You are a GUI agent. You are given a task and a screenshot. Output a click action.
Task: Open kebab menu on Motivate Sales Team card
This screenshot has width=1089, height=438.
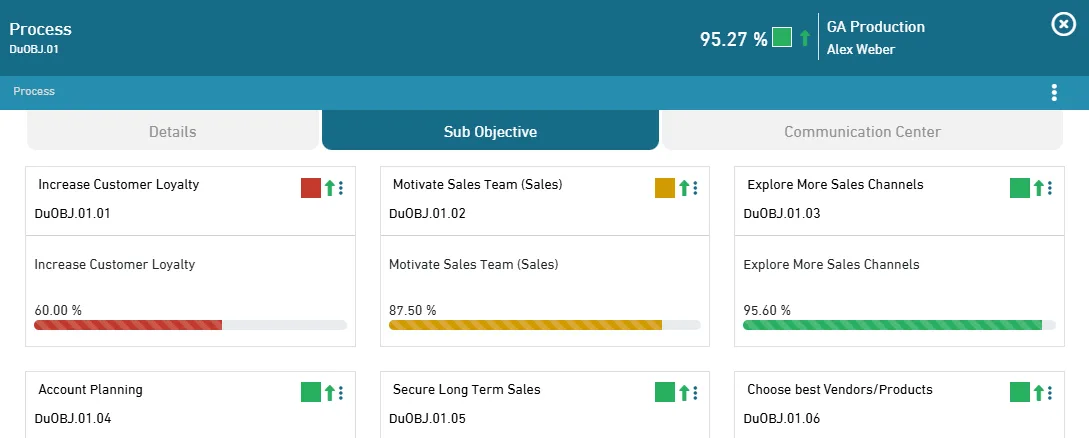(x=695, y=188)
